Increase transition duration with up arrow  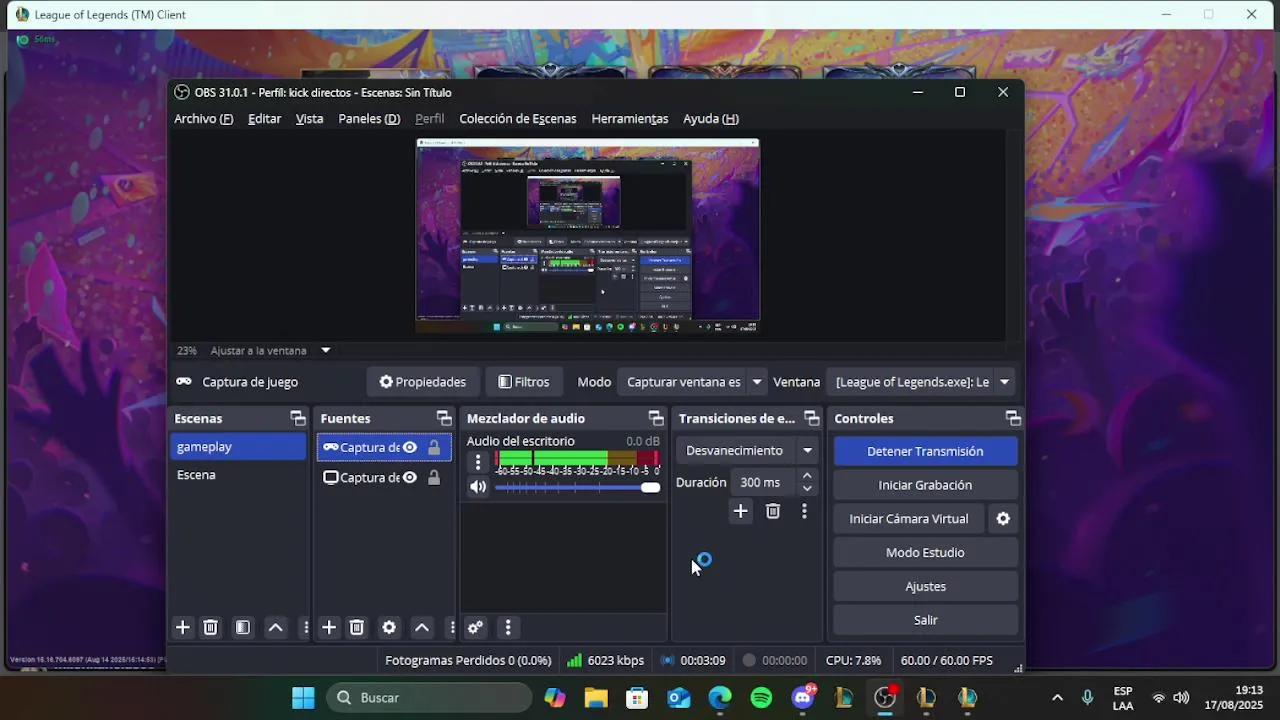point(807,476)
